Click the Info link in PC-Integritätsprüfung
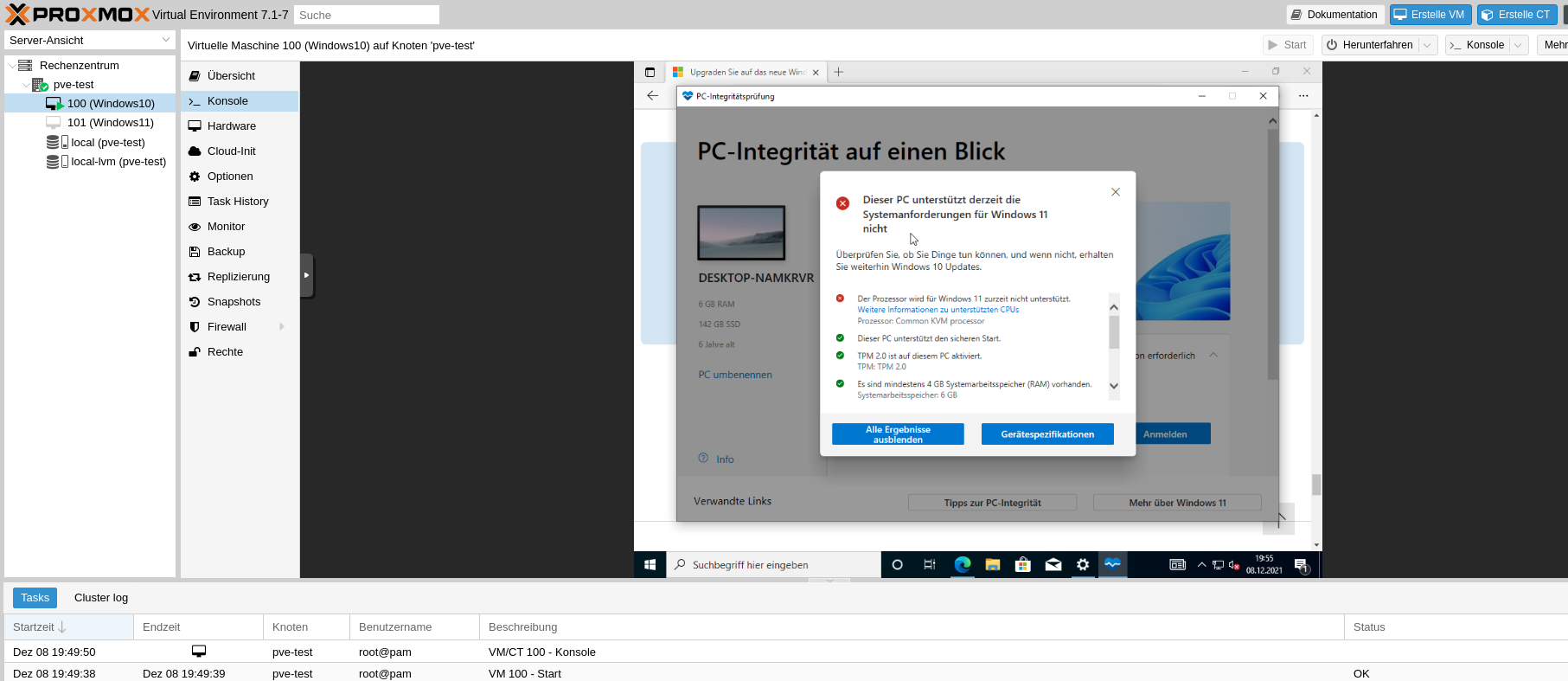This screenshot has height=681, width=1568. (725, 459)
